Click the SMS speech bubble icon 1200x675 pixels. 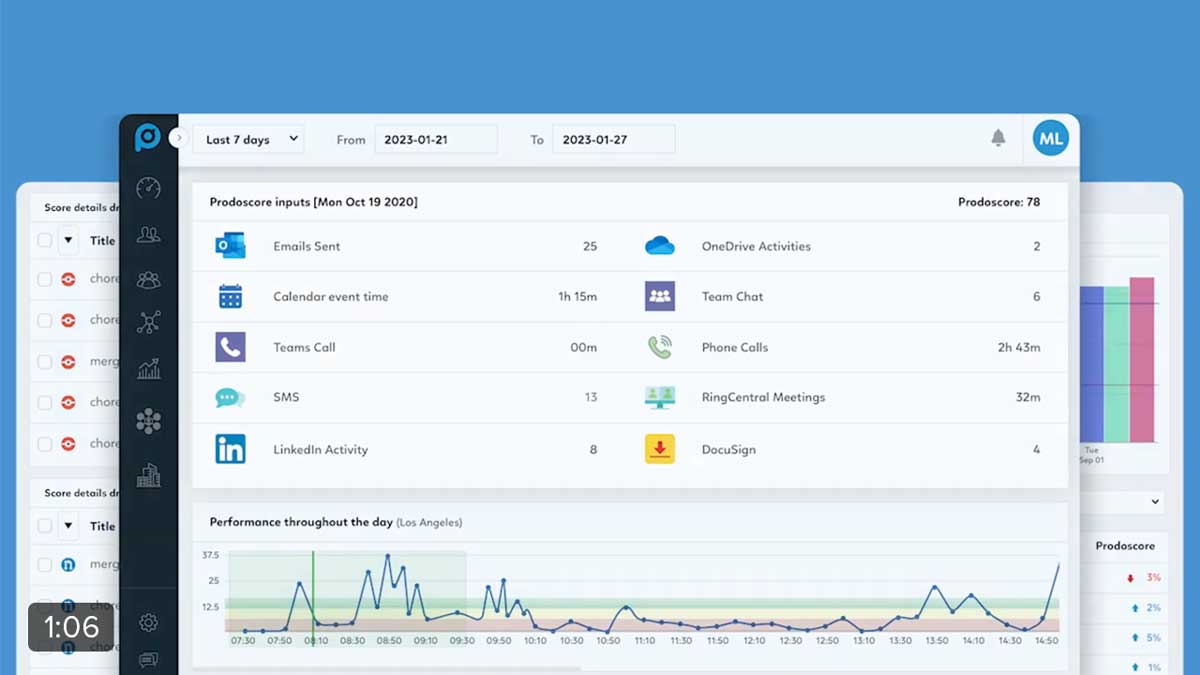(x=230, y=398)
